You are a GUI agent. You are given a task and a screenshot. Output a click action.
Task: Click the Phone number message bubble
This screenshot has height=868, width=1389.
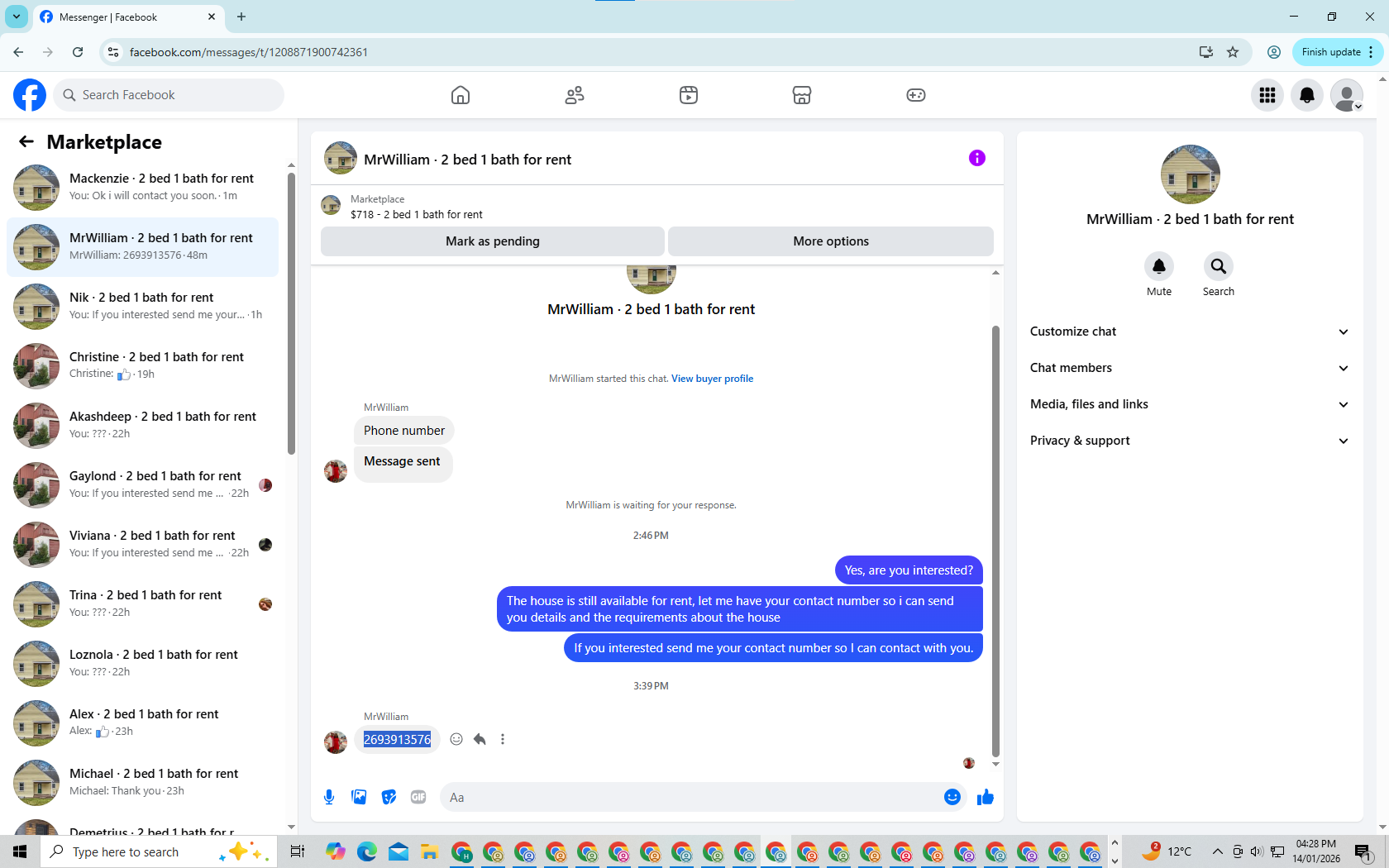point(404,431)
